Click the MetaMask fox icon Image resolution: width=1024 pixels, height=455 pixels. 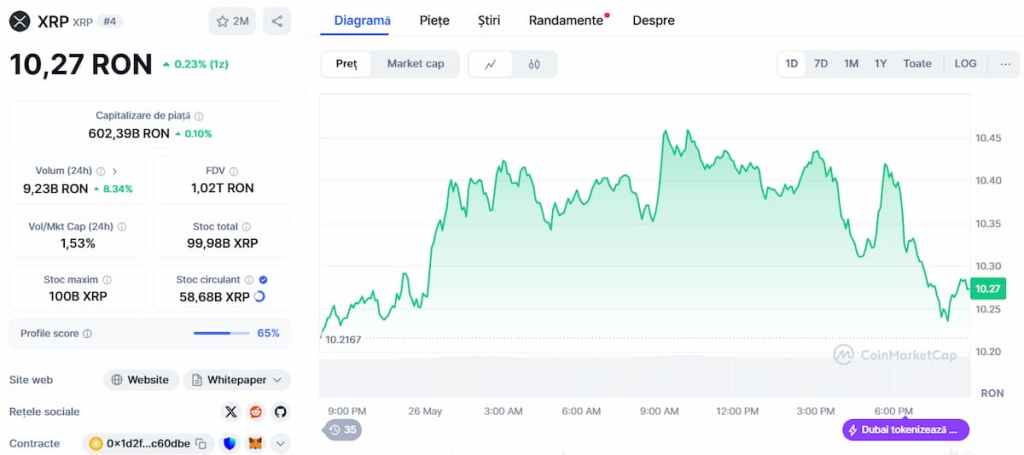coord(256,443)
